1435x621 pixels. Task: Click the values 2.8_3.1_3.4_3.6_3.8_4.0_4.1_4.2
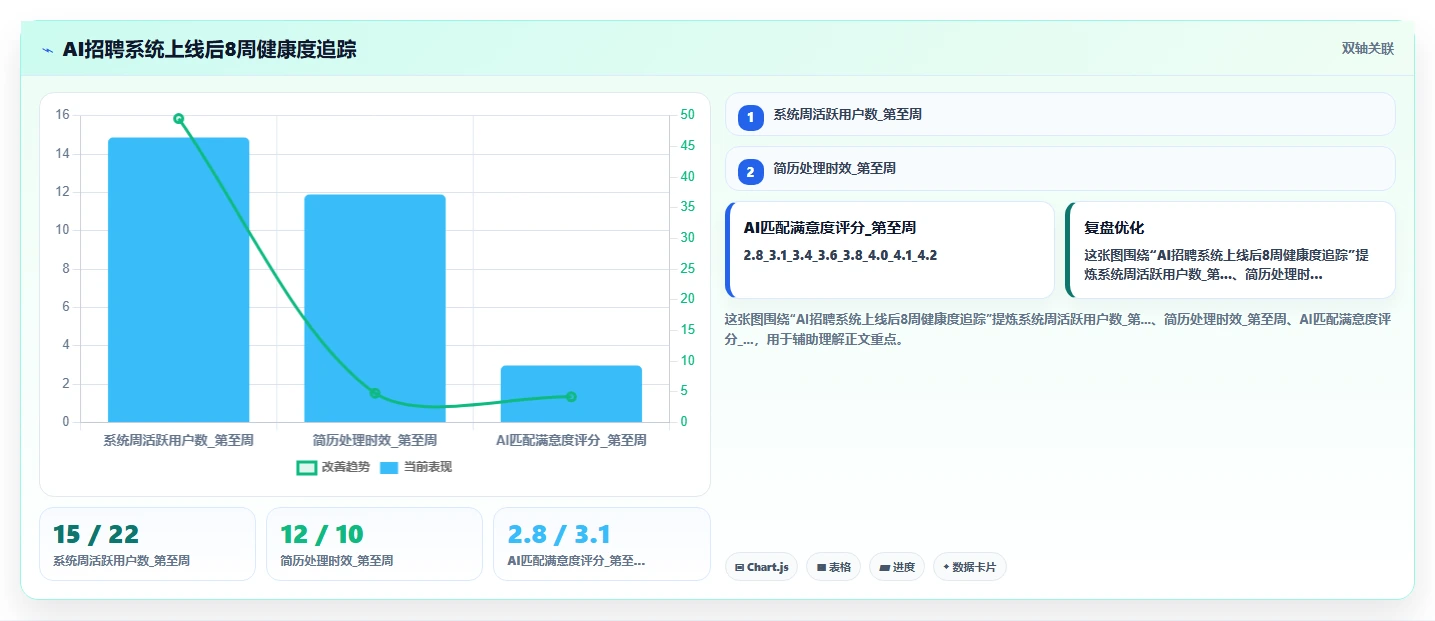coord(840,255)
